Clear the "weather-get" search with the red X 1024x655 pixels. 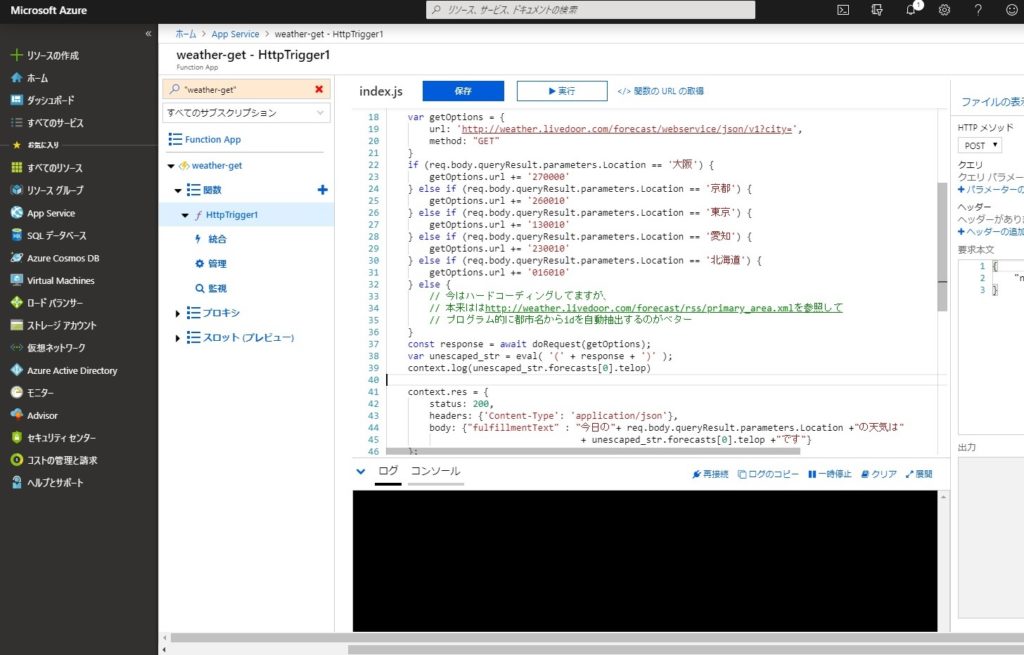point(319,89)
